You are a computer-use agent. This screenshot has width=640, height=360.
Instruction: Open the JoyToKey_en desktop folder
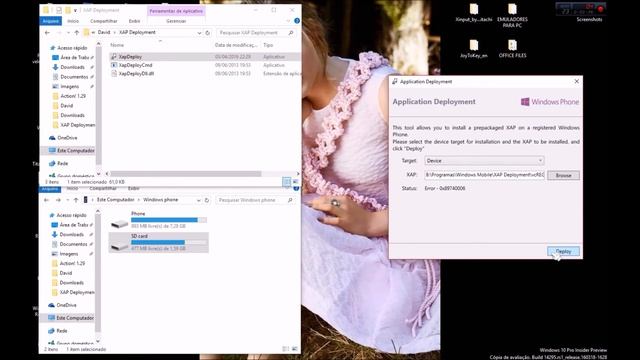tap(473, 49)
